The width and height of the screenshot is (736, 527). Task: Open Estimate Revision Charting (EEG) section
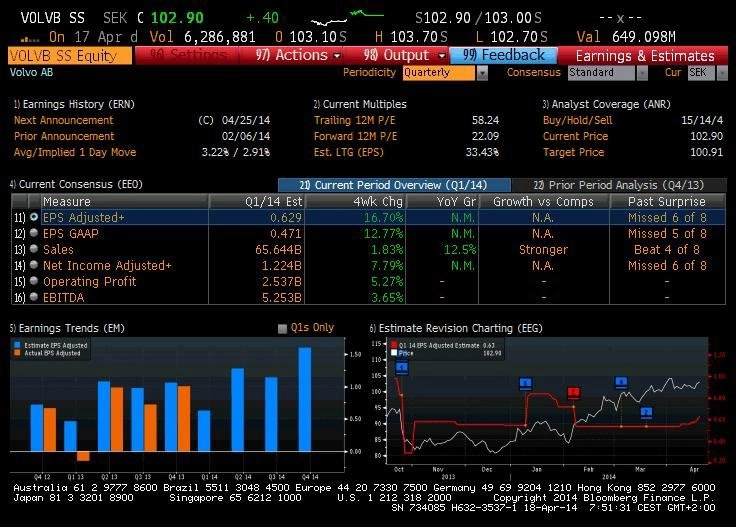pos(456,328)
